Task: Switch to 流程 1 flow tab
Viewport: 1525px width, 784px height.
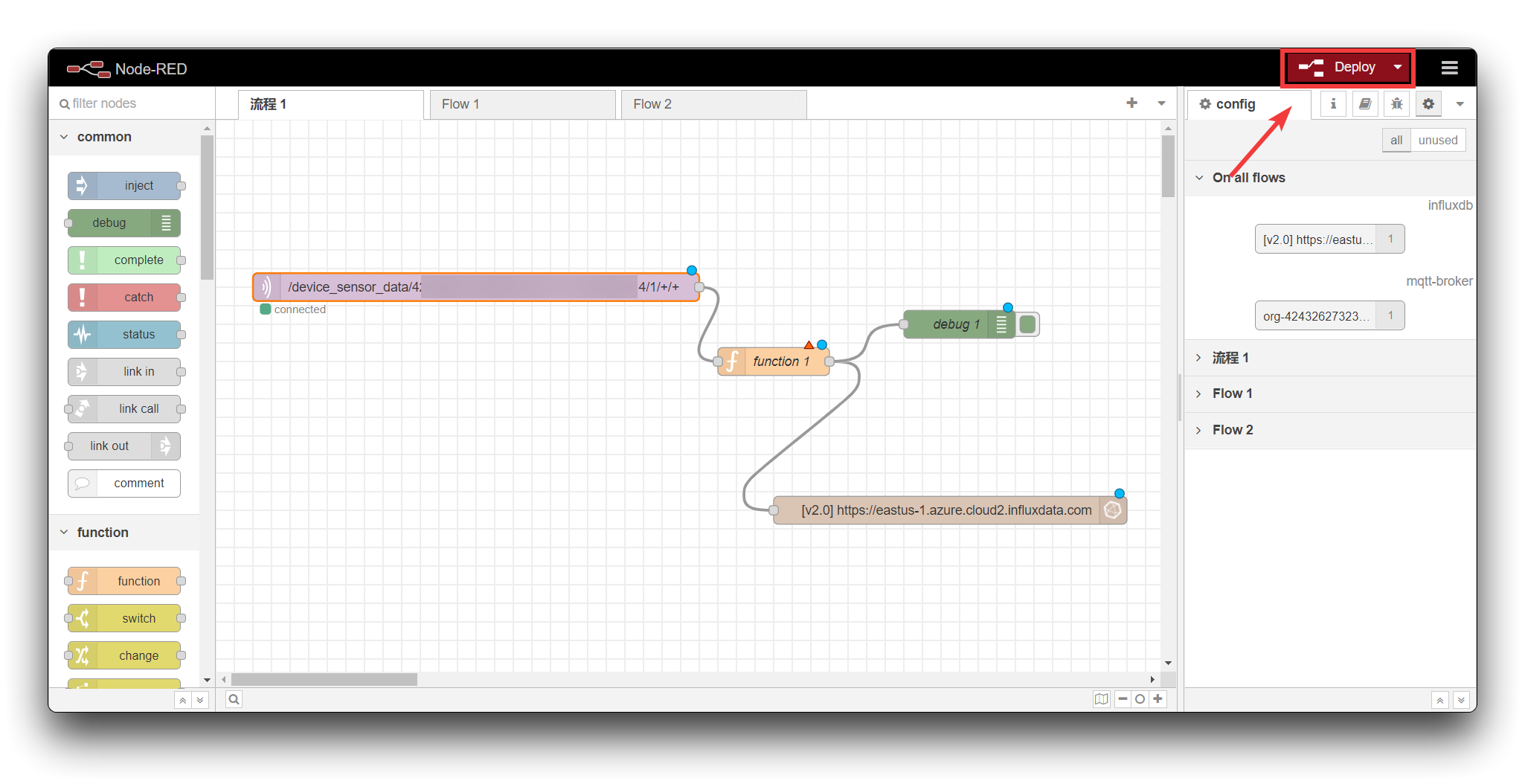Action: click(331, 104)
